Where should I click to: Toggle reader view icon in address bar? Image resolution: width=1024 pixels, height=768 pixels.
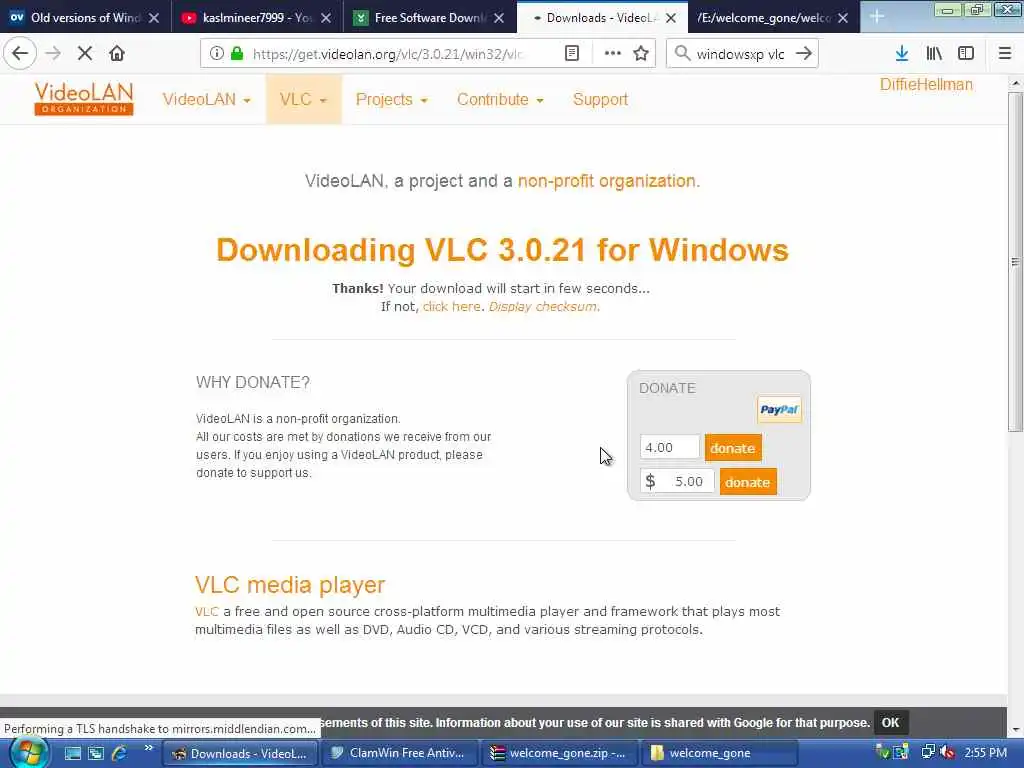571,54
